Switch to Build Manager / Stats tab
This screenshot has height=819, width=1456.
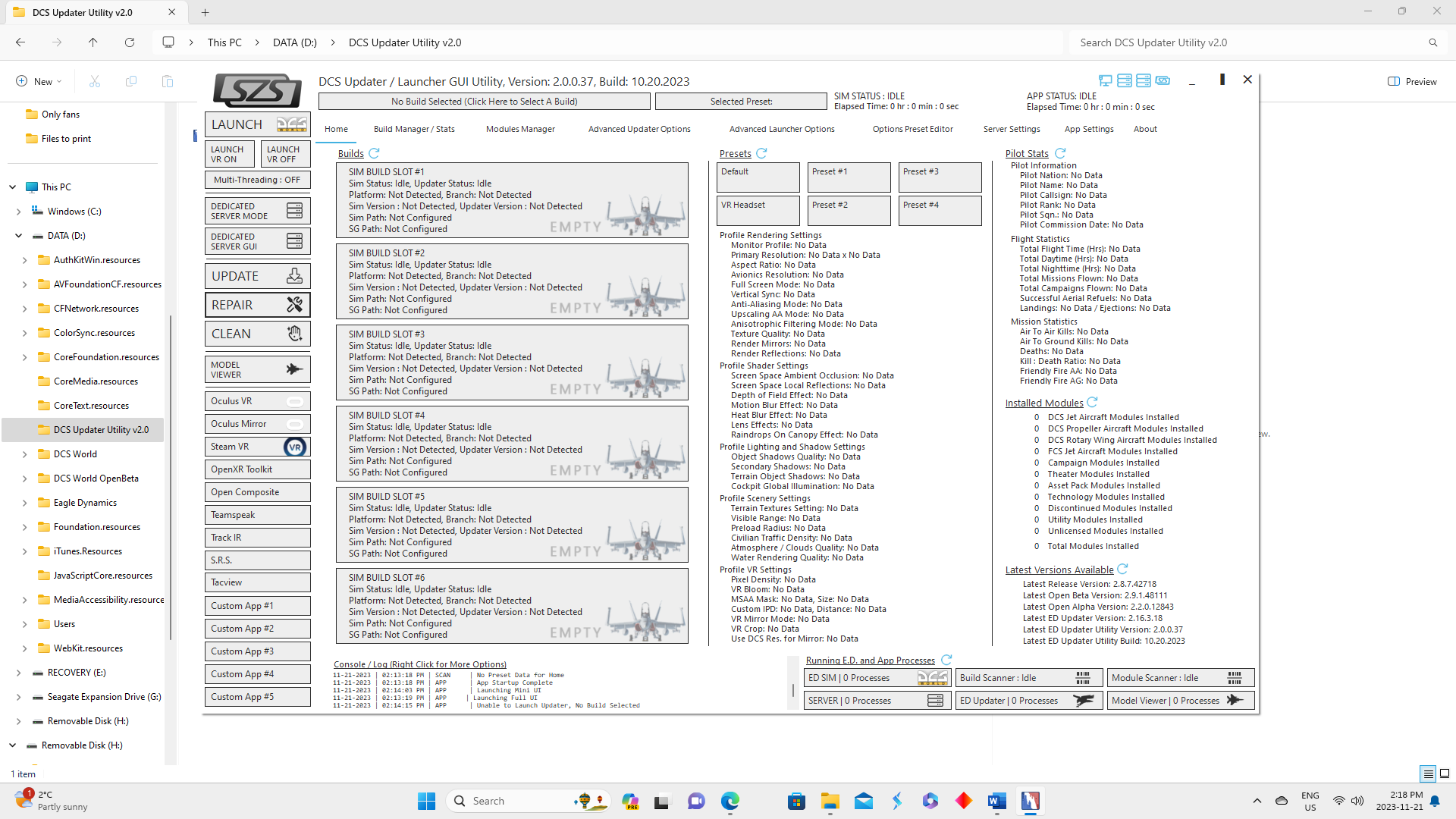(414, 129)
